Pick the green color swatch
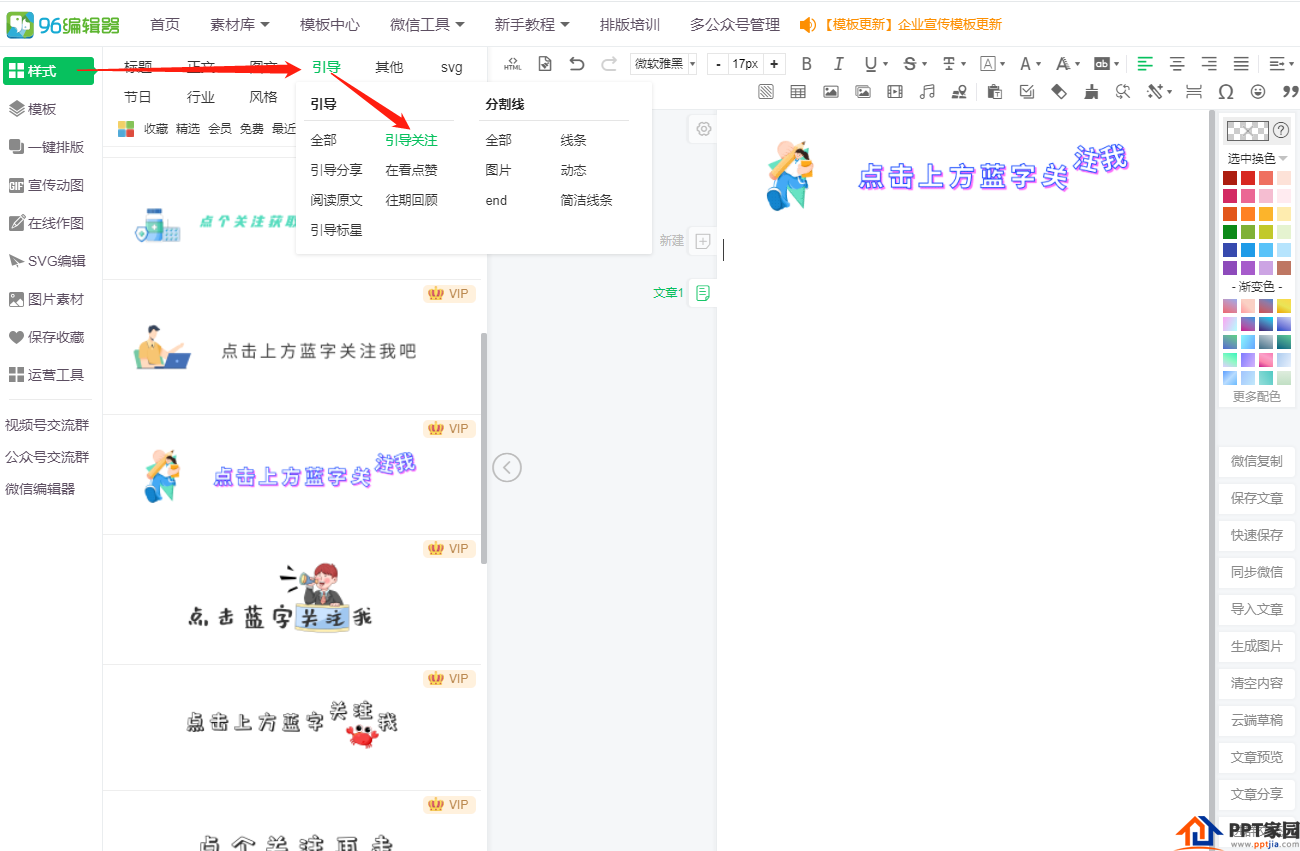This screenshot has height=851, width=1300. pos(1230,232)
